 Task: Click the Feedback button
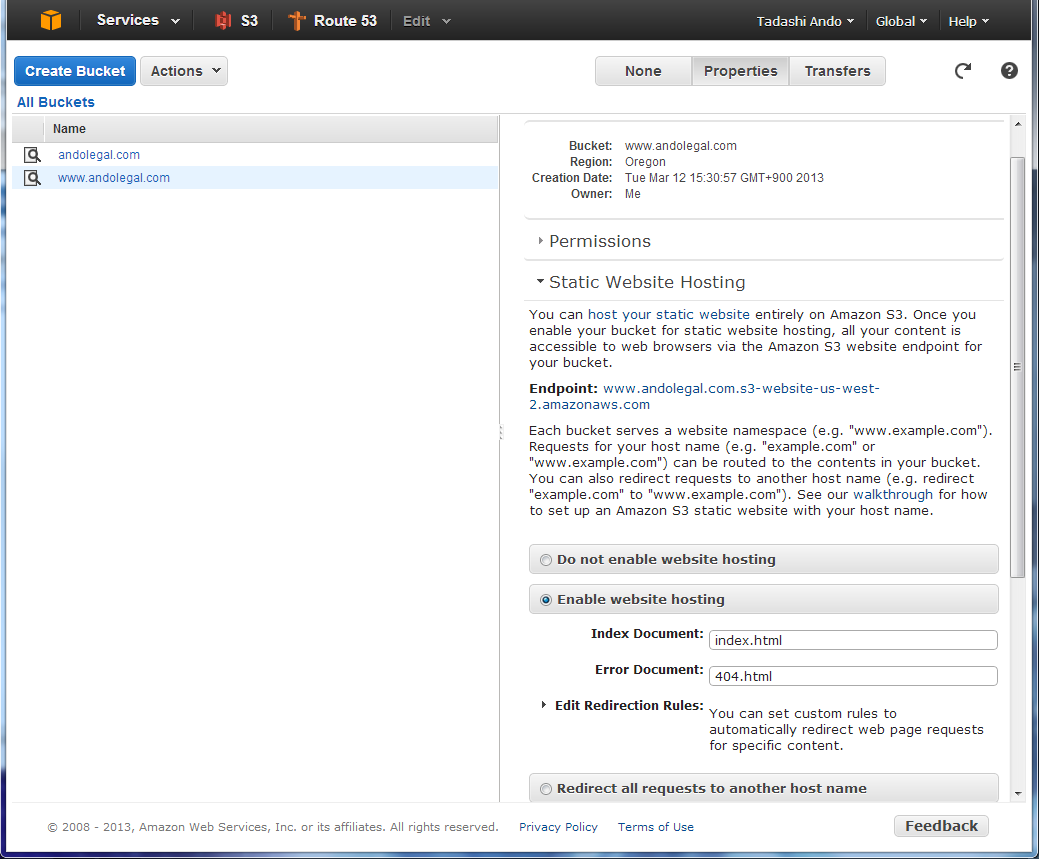point(941,826)
